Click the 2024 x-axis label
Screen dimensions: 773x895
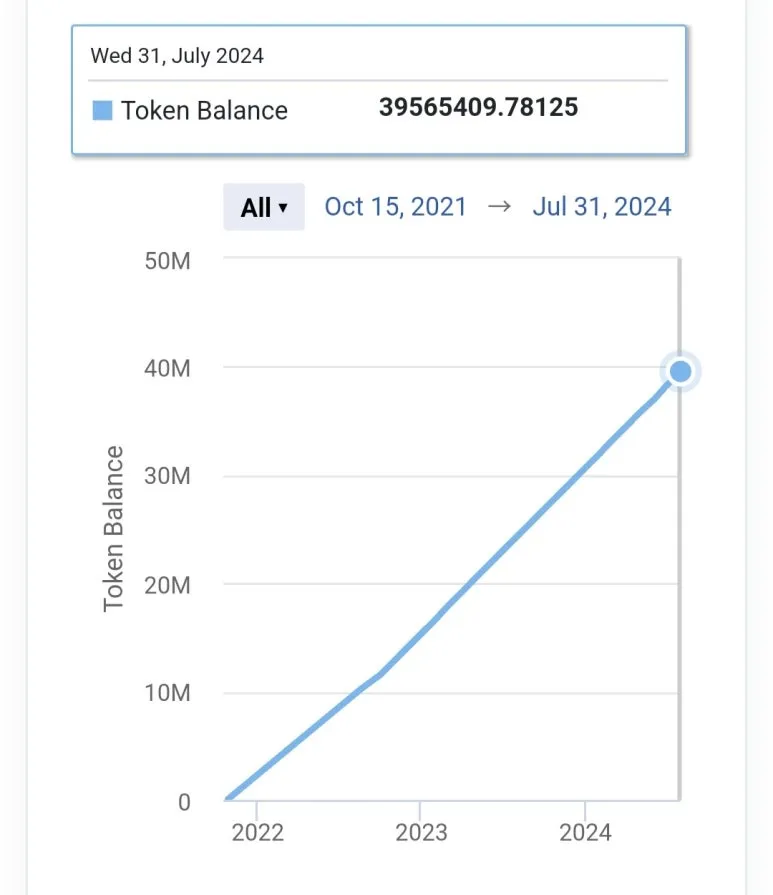pos(584,833)
